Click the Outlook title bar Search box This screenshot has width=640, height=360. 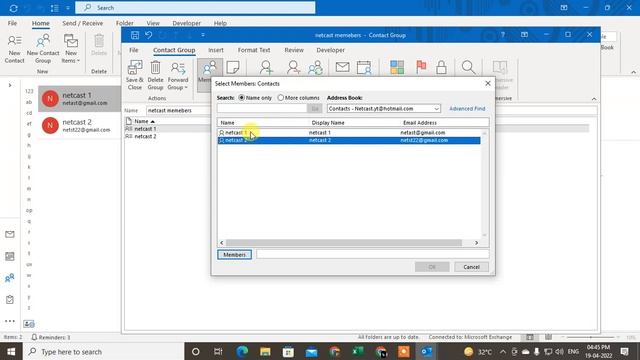coord(195,8)
